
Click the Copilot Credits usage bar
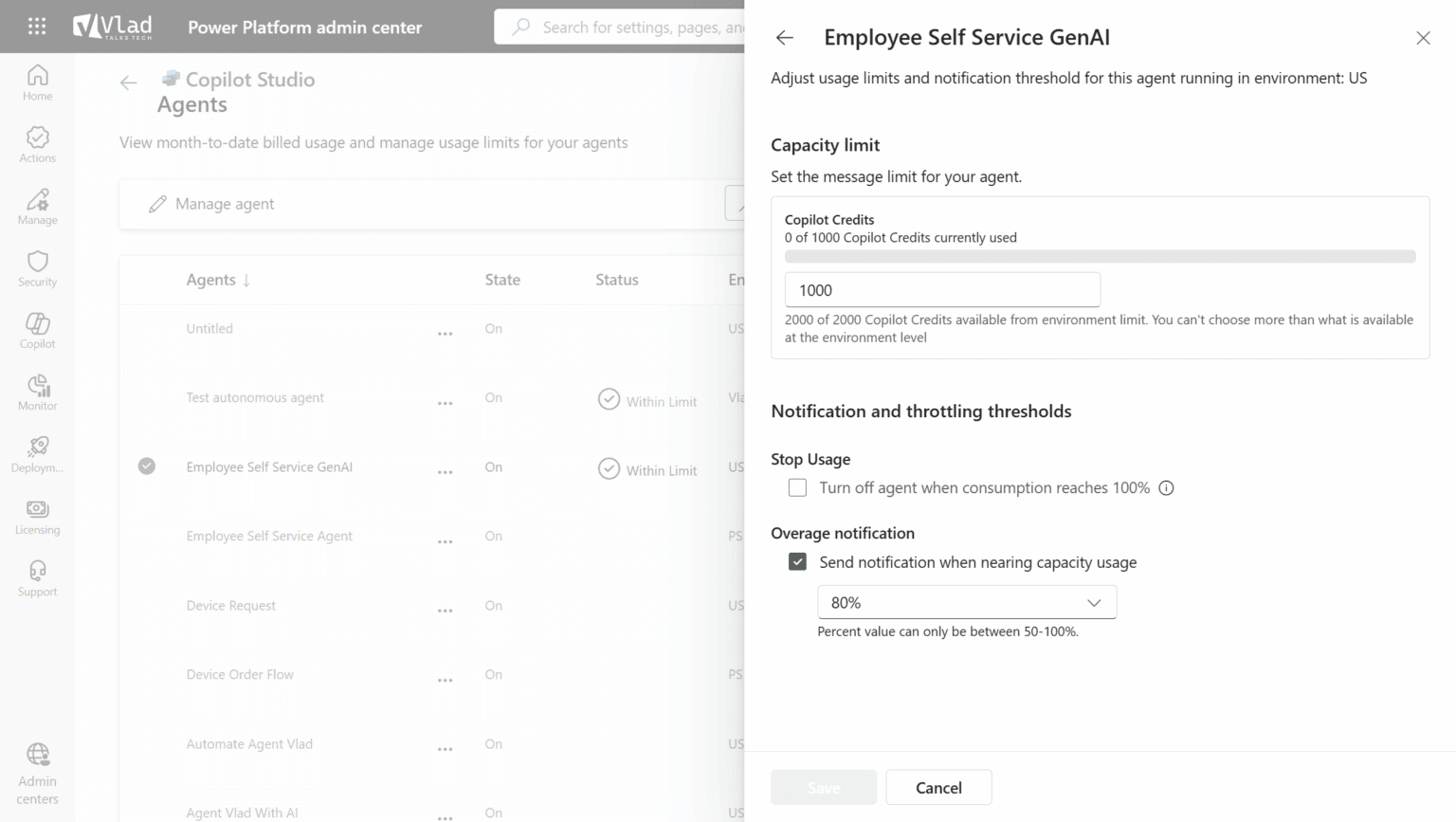1100,256
